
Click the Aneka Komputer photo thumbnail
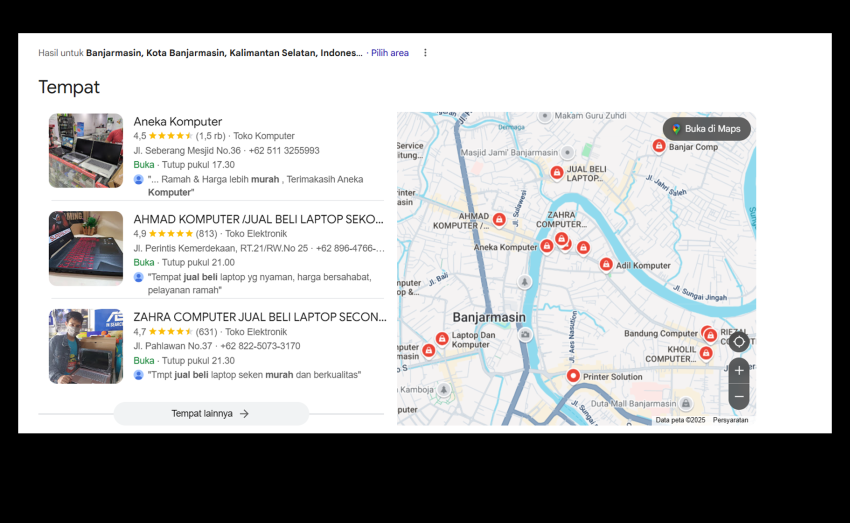click(x=86, y=151)
